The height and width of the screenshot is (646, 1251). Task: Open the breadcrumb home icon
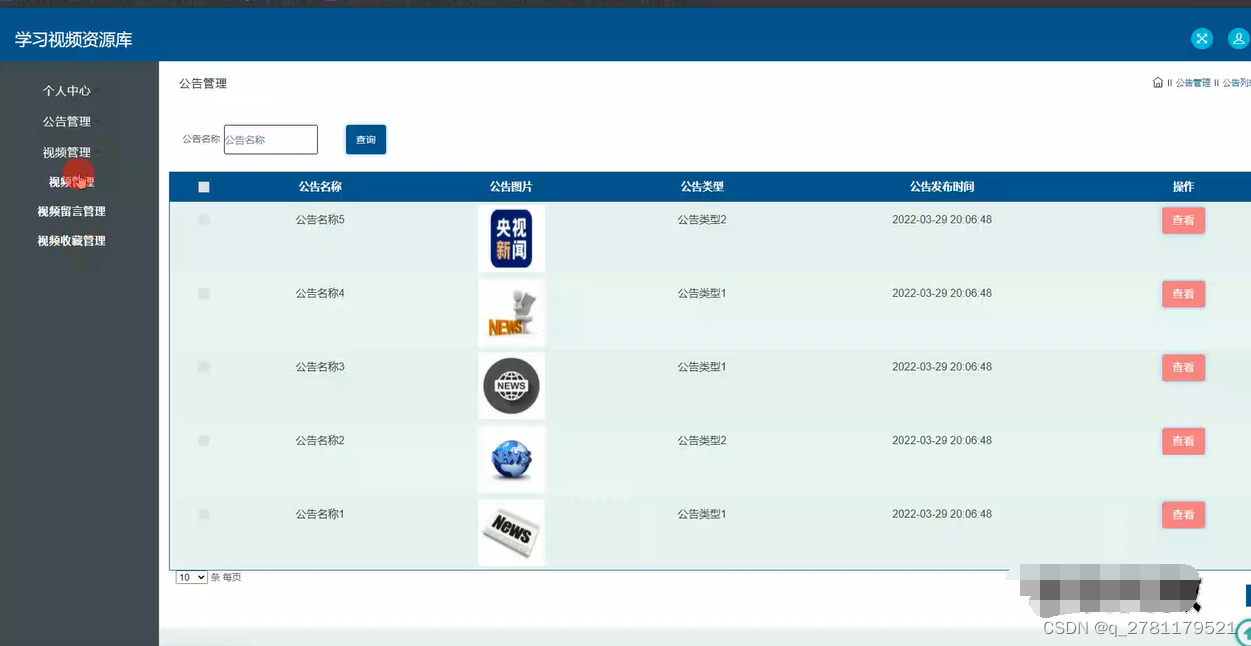point(1157,82)
